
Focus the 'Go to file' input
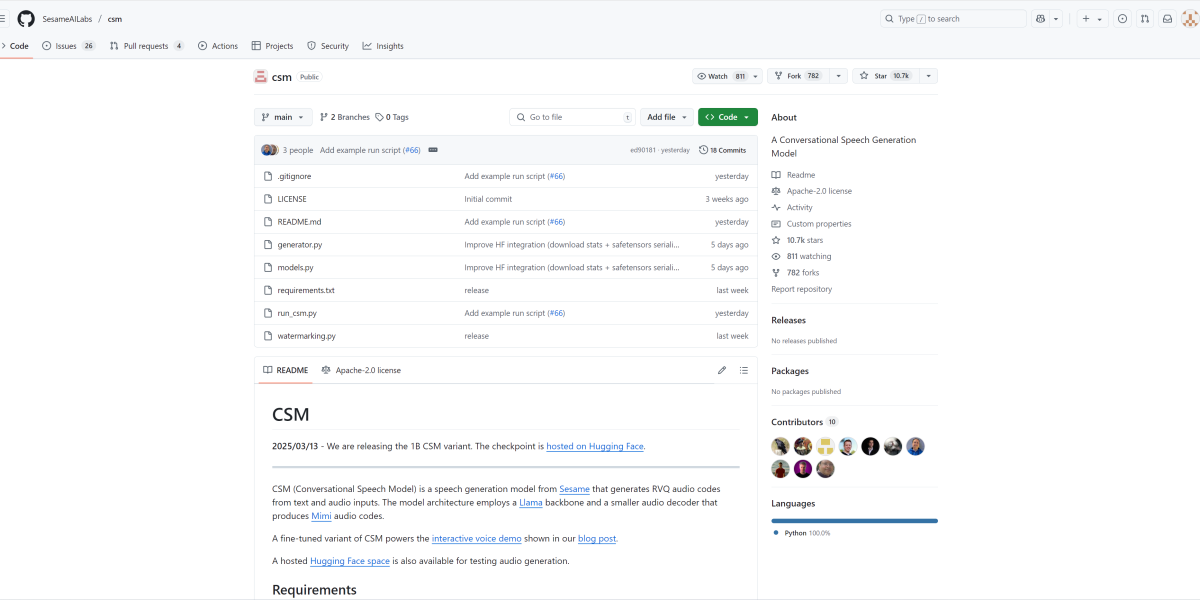[x=572, y=117]
